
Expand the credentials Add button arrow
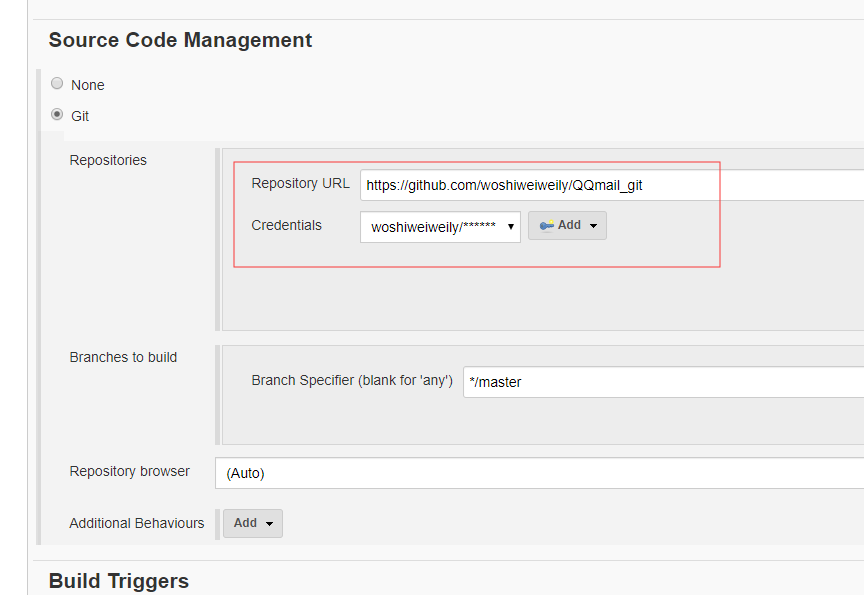pyautogui.click(x=593, y=226)
